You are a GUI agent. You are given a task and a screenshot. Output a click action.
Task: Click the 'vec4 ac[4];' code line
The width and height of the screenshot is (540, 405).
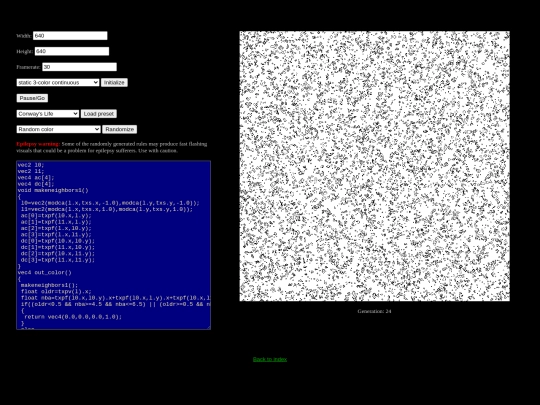coord(36,178)
